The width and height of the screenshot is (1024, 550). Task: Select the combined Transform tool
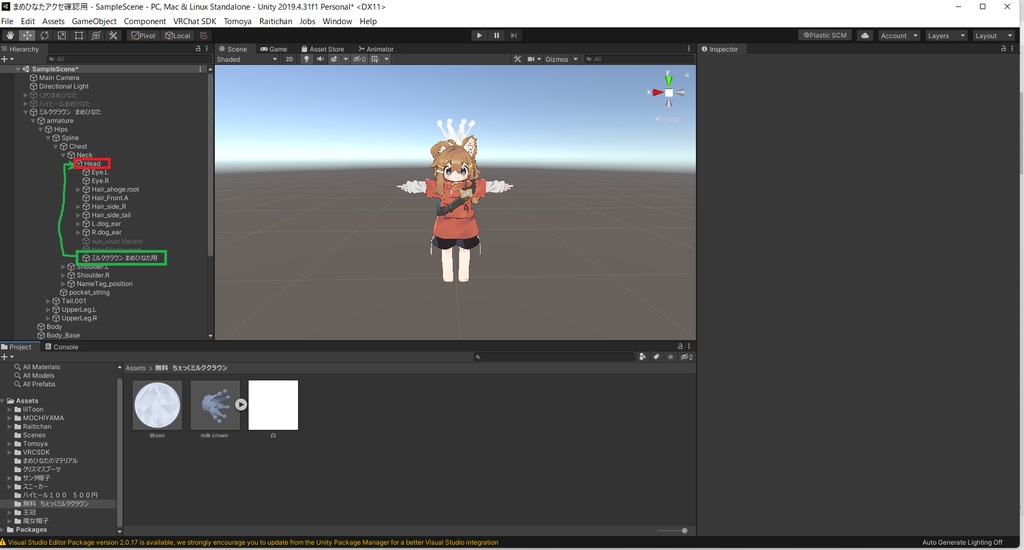tap(95, 35)
